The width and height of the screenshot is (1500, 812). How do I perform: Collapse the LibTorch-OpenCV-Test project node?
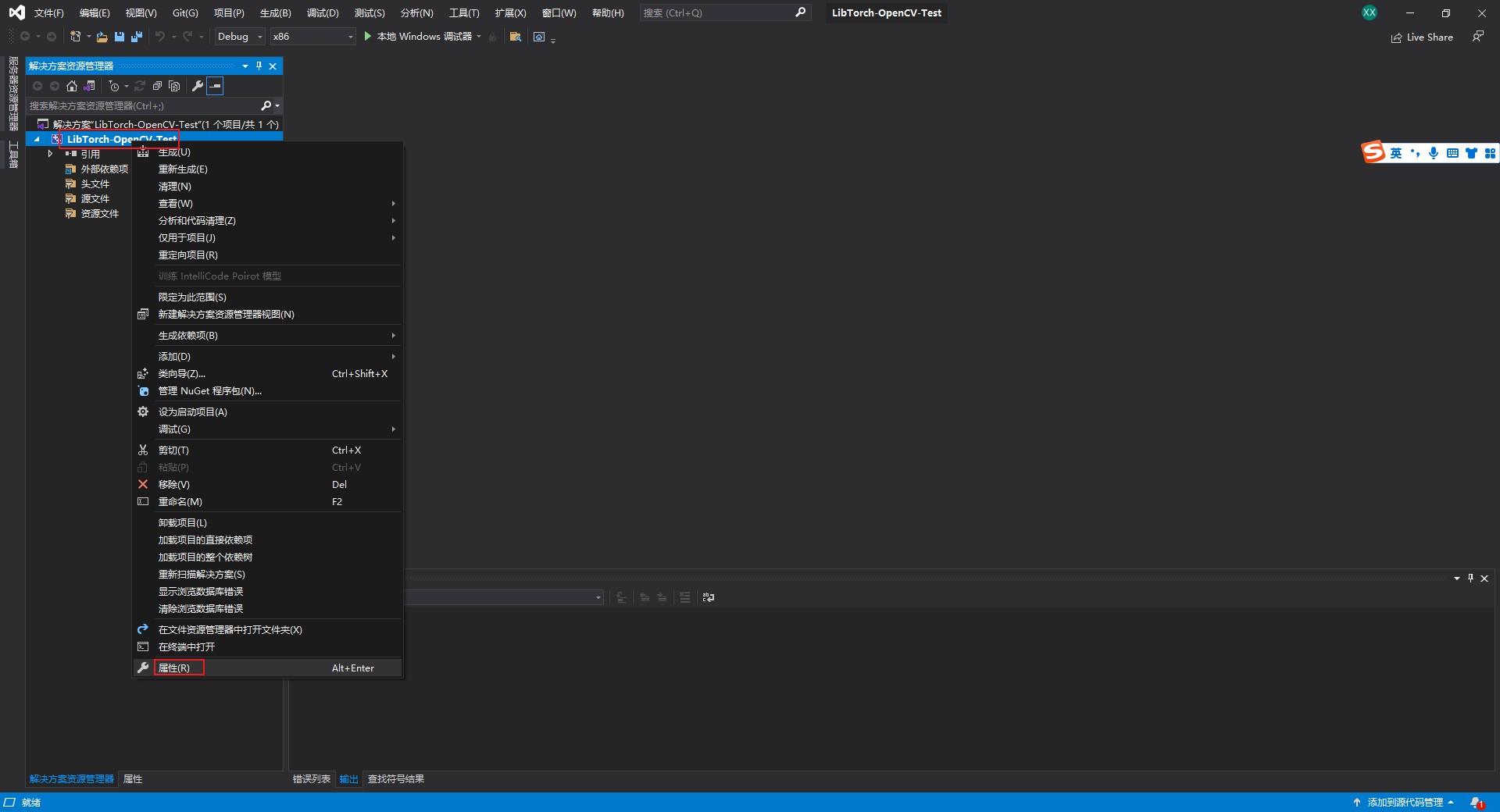pos(37,139)
